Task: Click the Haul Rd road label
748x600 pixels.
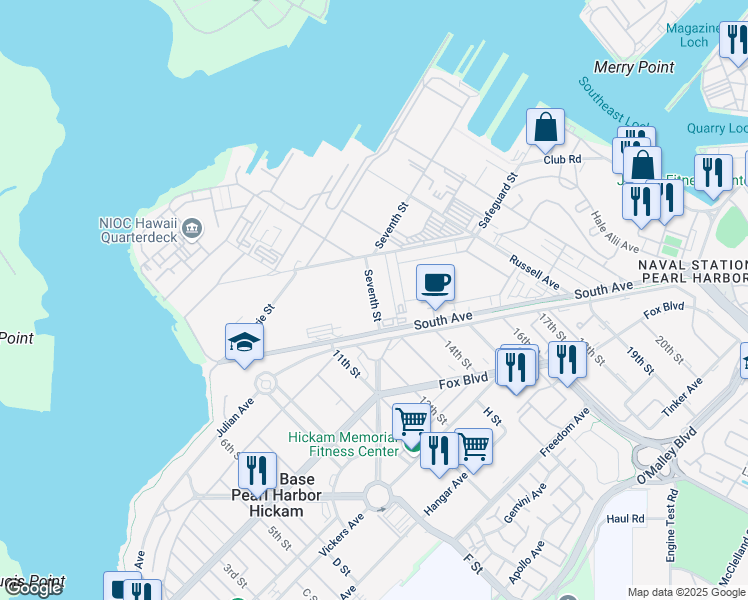Action: click(x=625, y=519)
